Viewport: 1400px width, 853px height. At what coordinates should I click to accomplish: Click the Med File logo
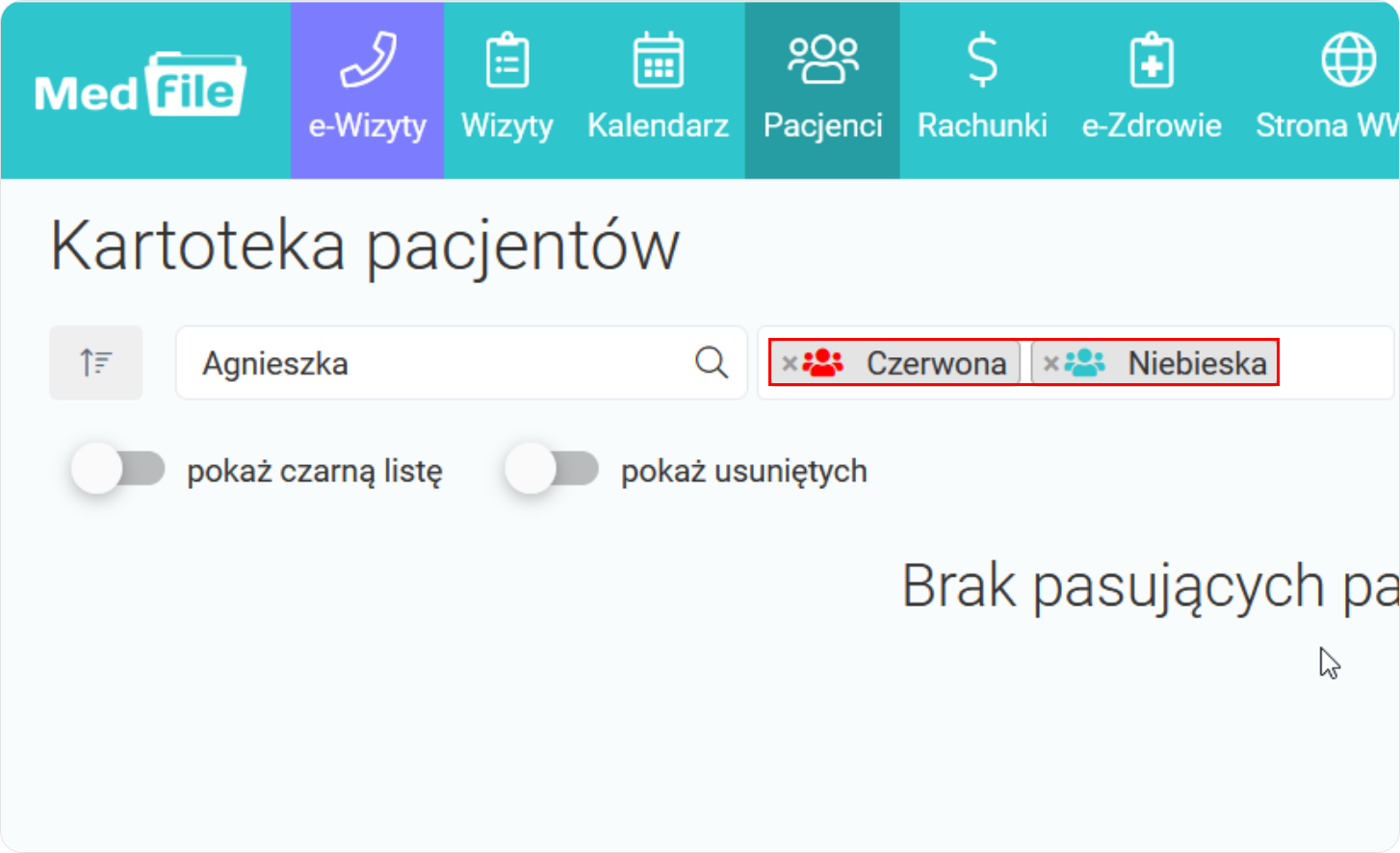coord(141,85)
